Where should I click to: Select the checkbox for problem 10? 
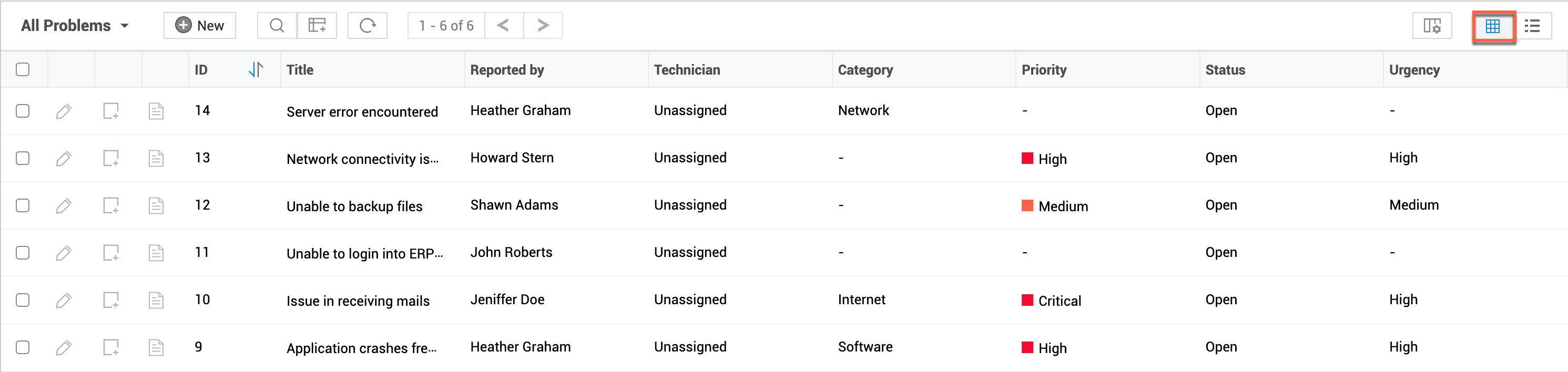(x=23, y=300)
